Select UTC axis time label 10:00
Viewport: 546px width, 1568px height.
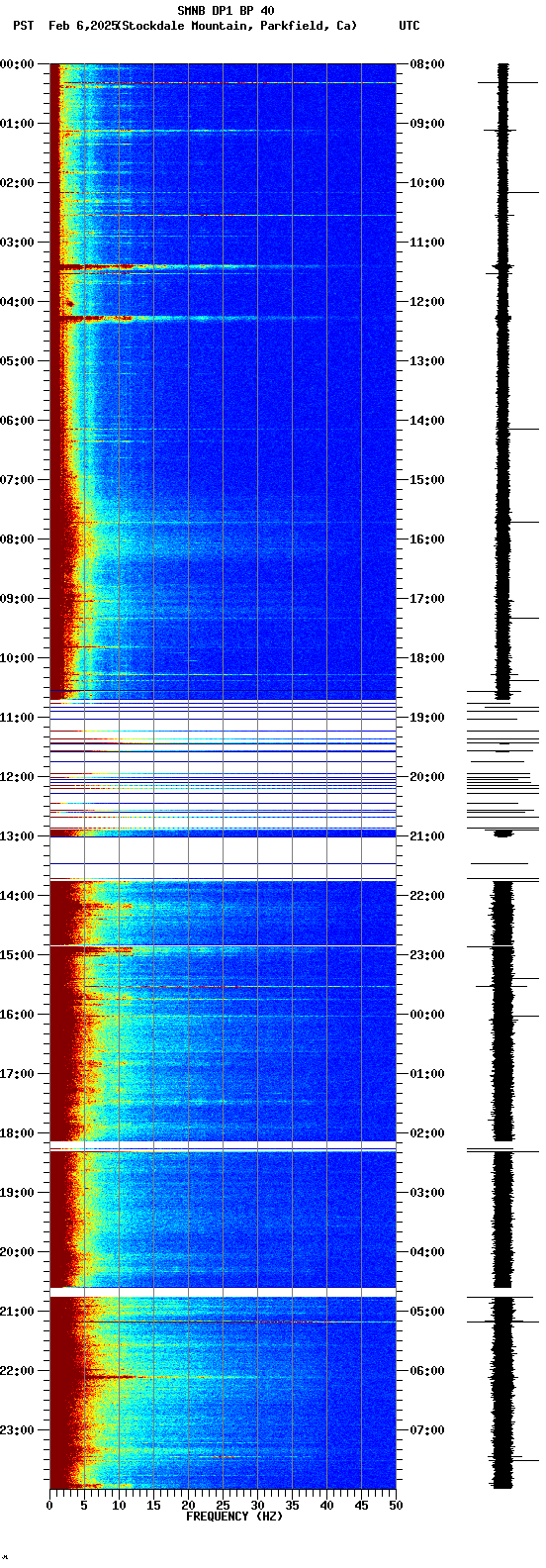point(427,183)
